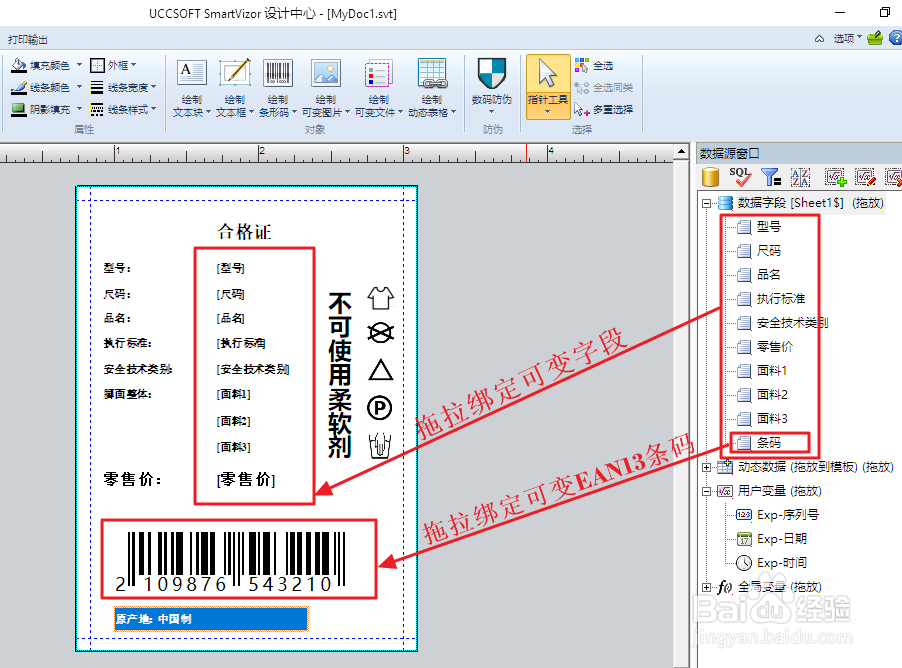Open the fill color (填充颜色) tool
The width and height of the screenshot is (902, 668).
tap(40, 66)
